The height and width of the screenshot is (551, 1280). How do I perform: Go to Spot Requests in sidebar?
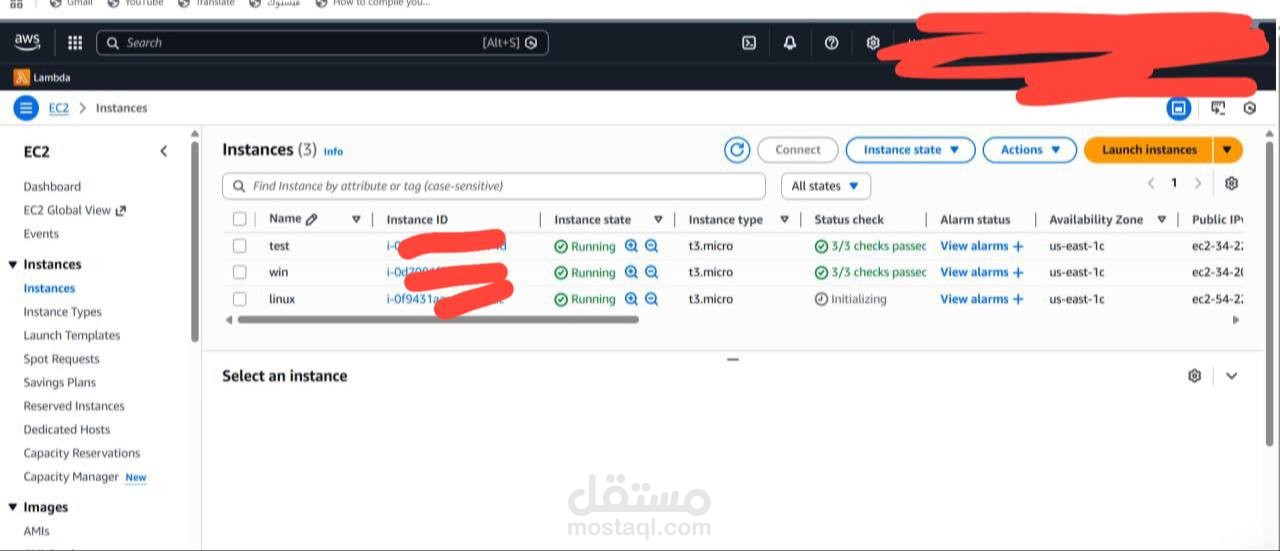(61, 359)
